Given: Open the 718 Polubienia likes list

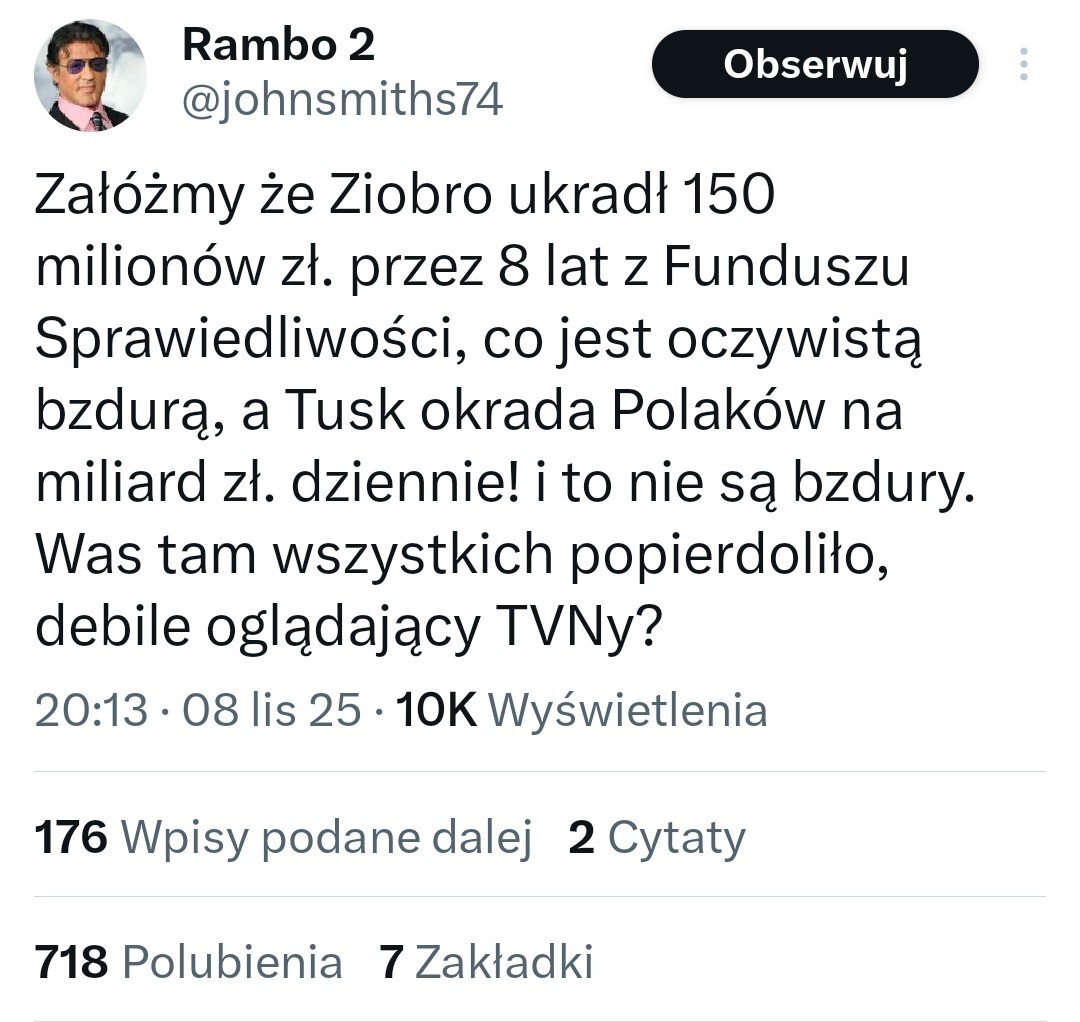Looking at the screenshot, I should 189,962.
